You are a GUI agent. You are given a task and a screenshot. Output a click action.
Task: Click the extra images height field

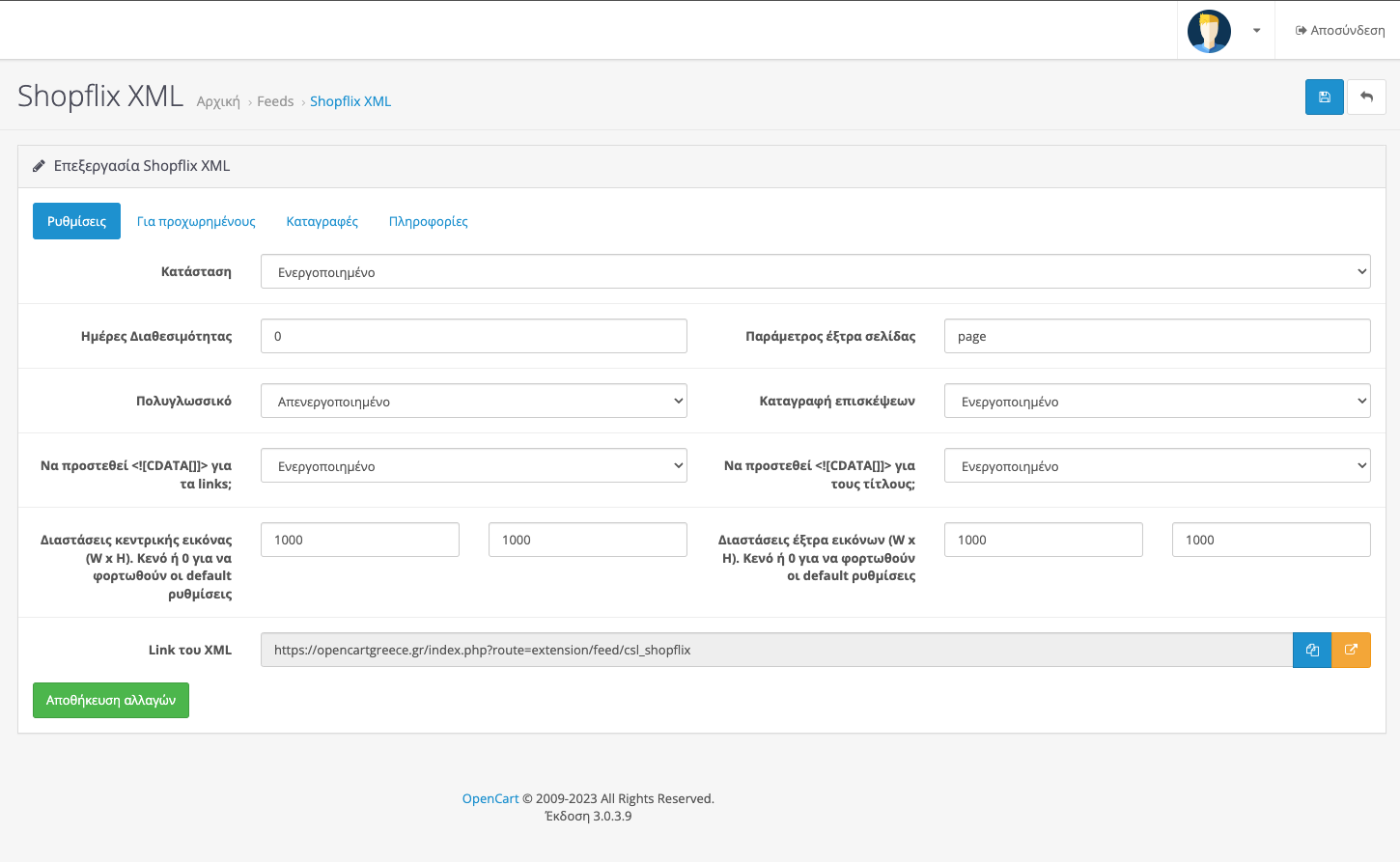click(1272, 540)
